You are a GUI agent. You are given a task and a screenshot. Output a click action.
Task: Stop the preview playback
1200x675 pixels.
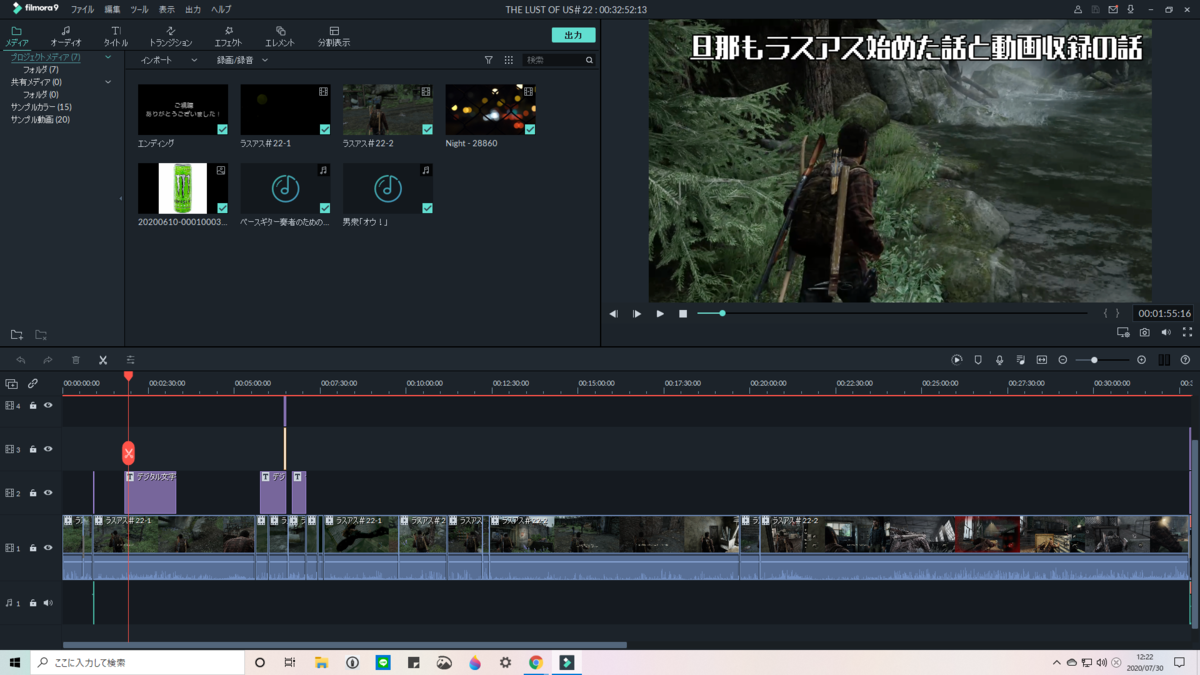(683, 314)
